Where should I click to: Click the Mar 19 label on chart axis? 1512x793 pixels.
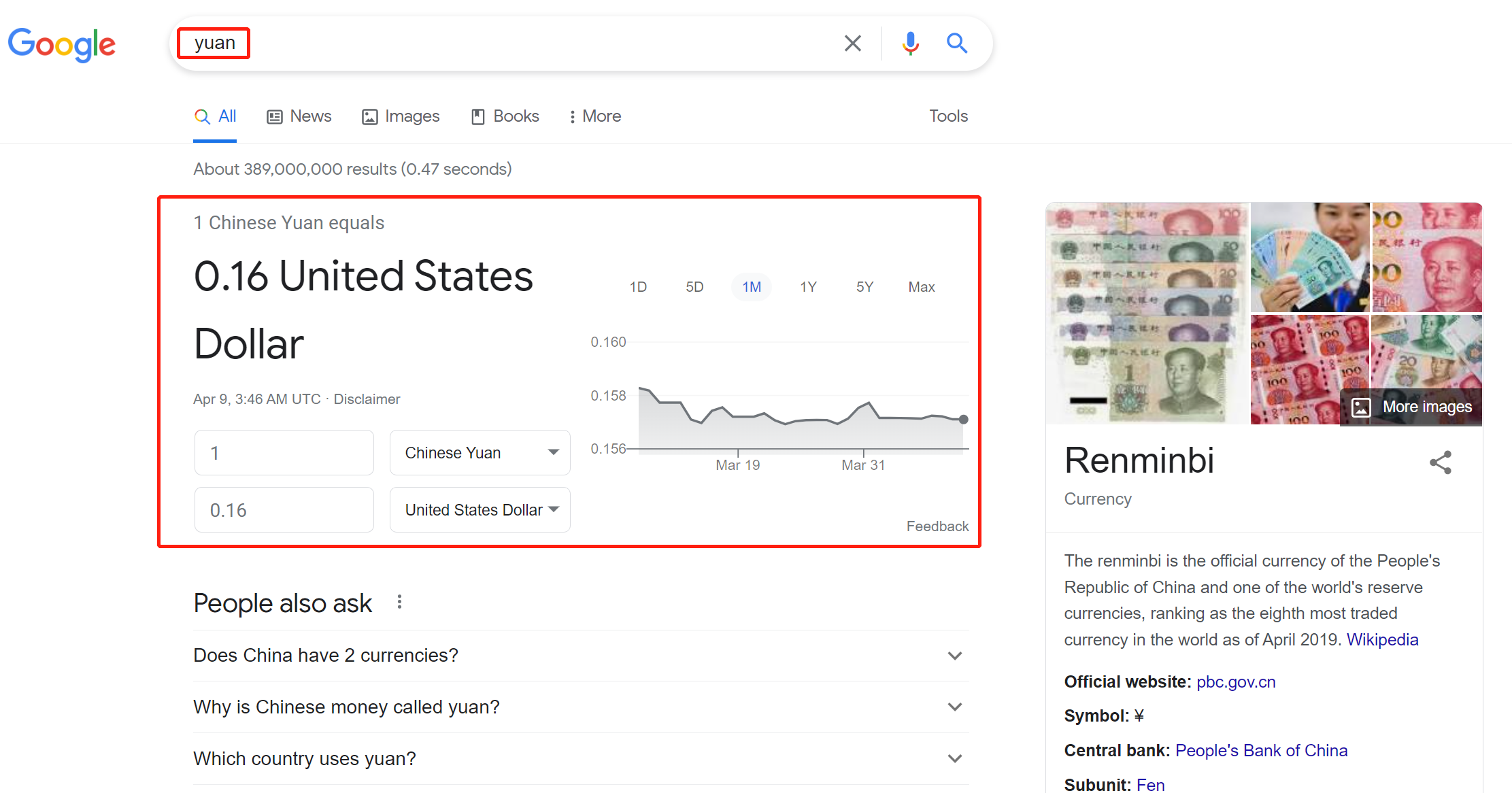tap(737, 465)
